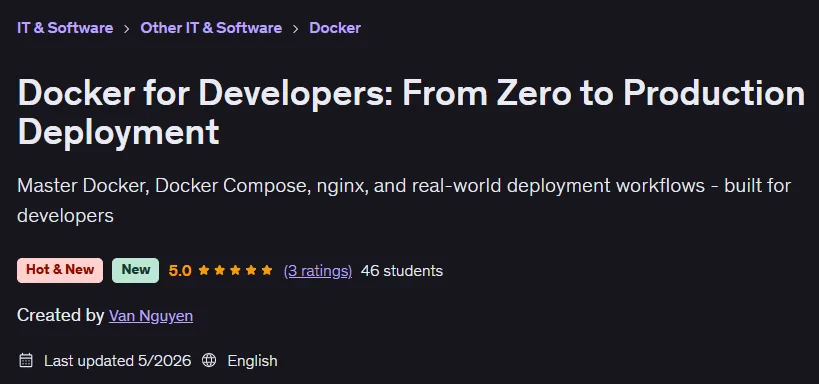Open the 3 ratings link
The height and width of the screenshot is (384, 819).
[x=318, y=271]
